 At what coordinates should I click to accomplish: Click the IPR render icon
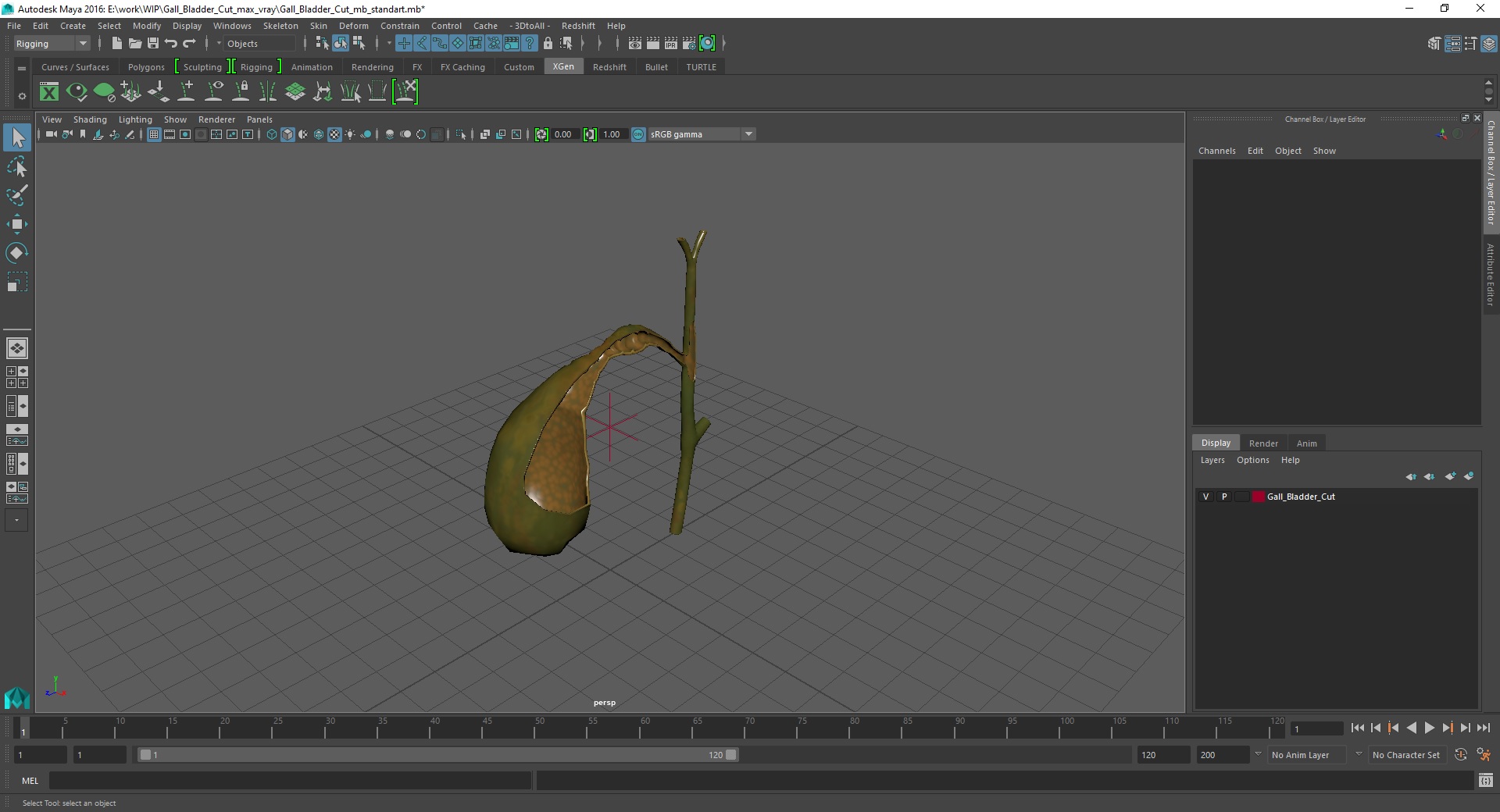(x=671, y=44)
